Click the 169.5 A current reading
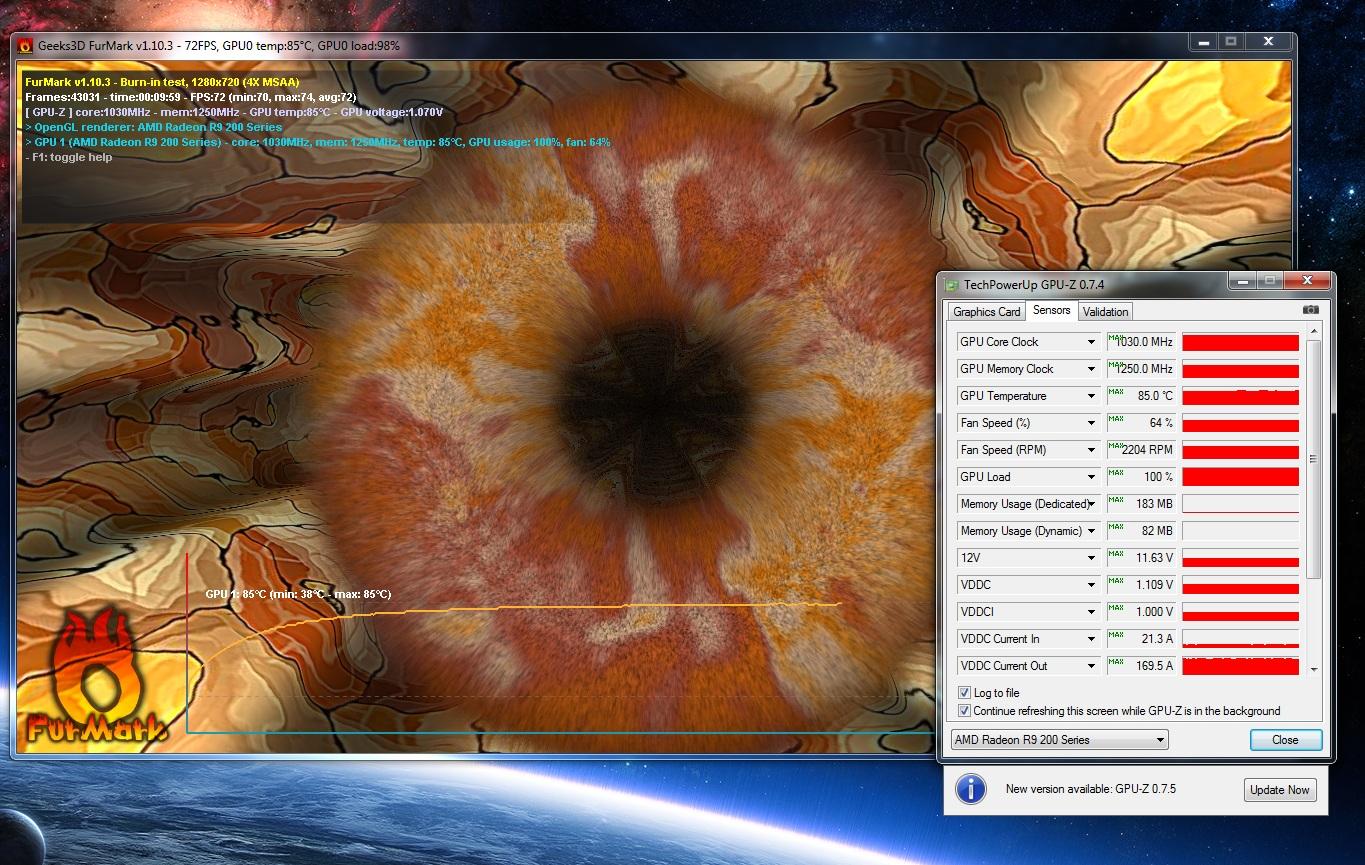The image size is (1365, 865). coord(1155,666)
